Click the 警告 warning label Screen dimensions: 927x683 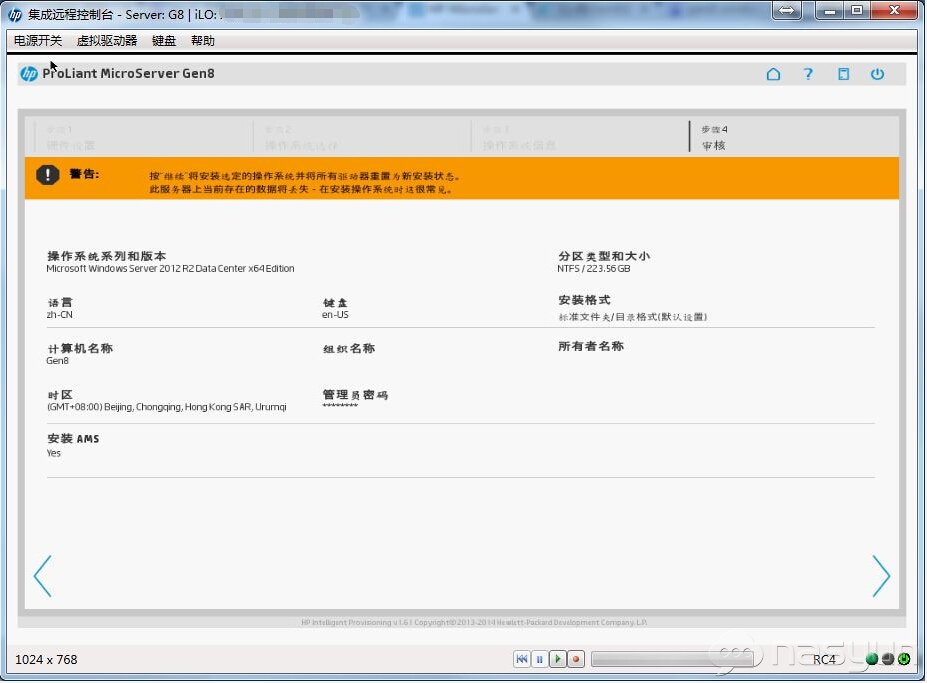point(84,174)
